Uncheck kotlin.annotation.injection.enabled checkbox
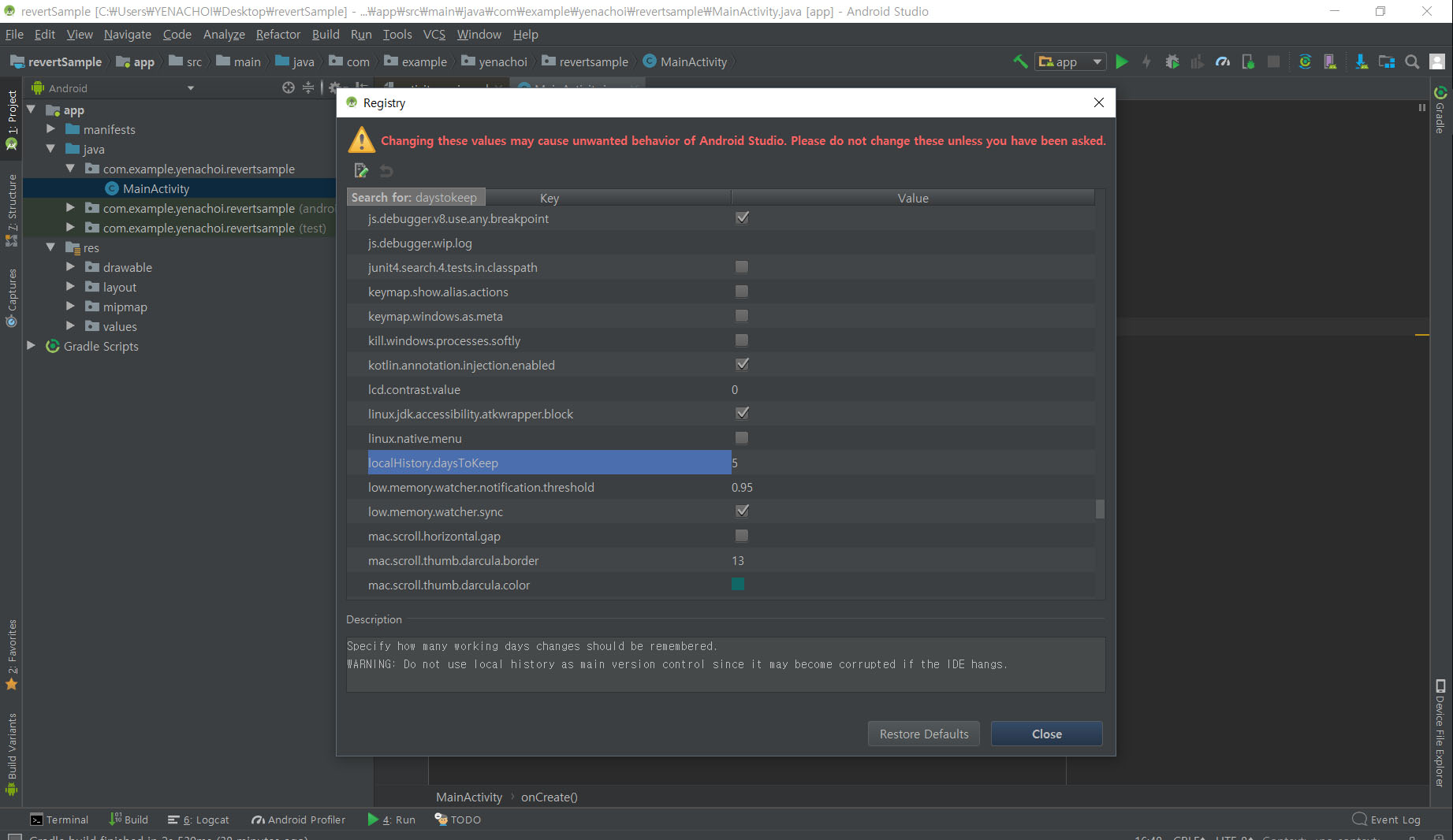Viewport: 1453px width, 840px height. (x=742, y=365)
